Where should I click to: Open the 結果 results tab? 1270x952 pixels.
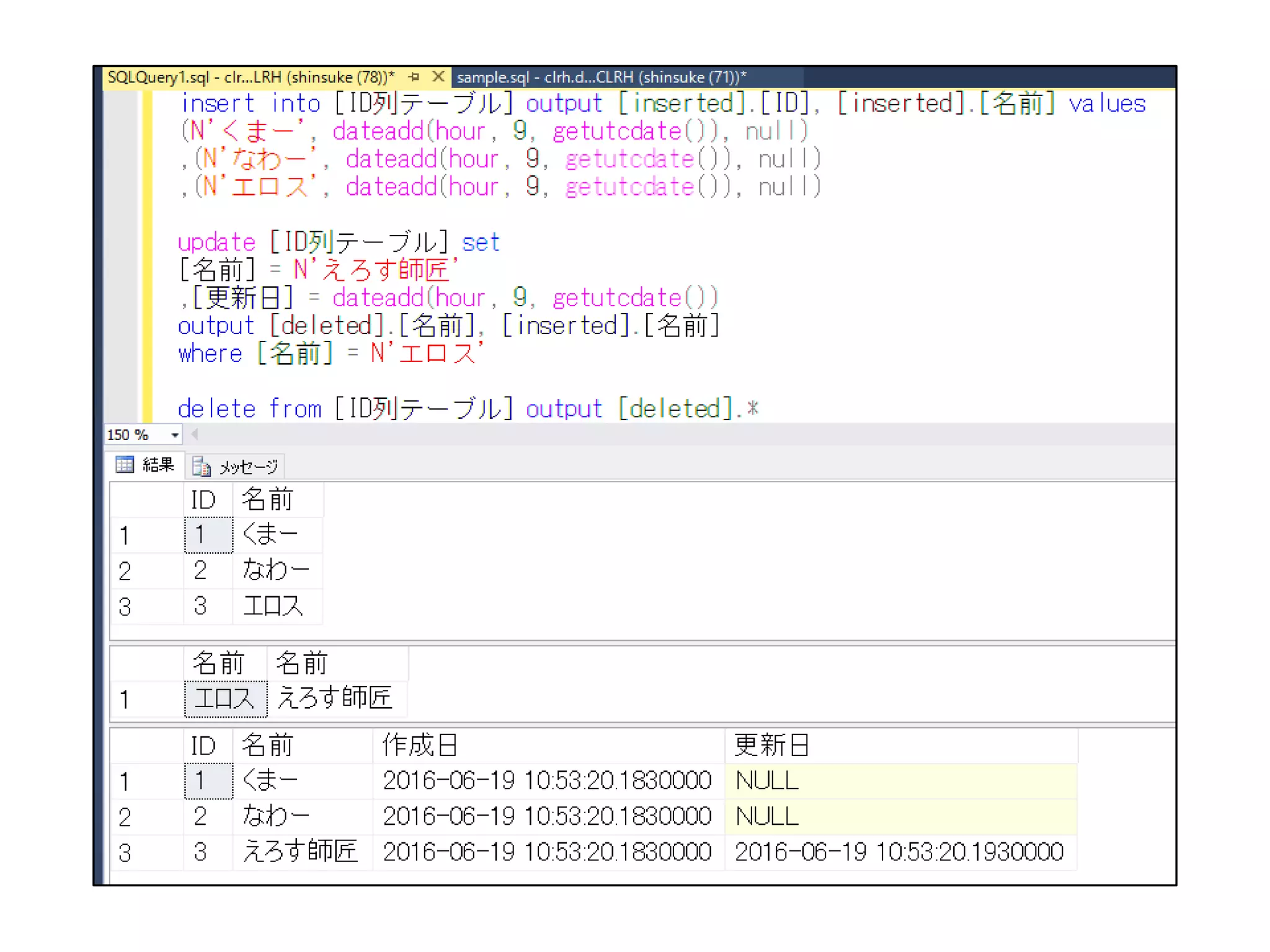158,465
